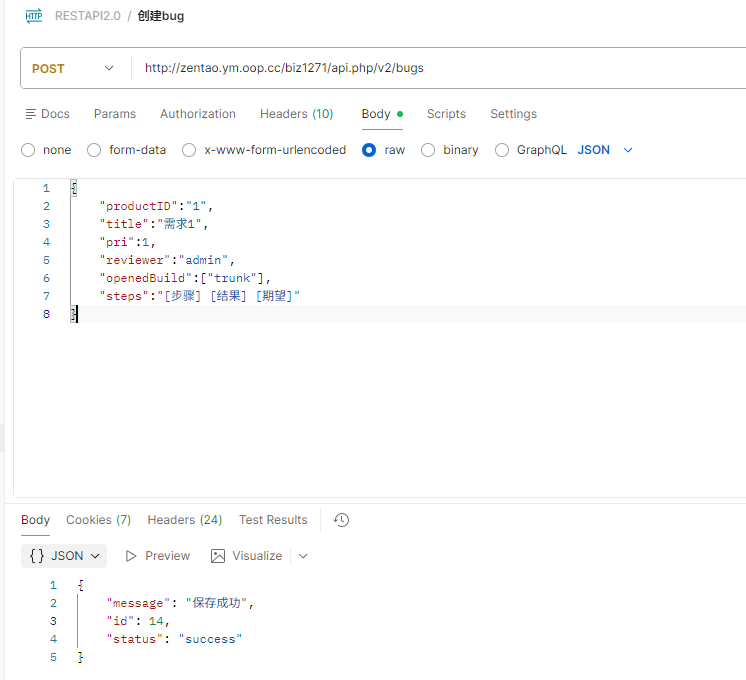Select the GraphQL radio button

pos(501,150)
